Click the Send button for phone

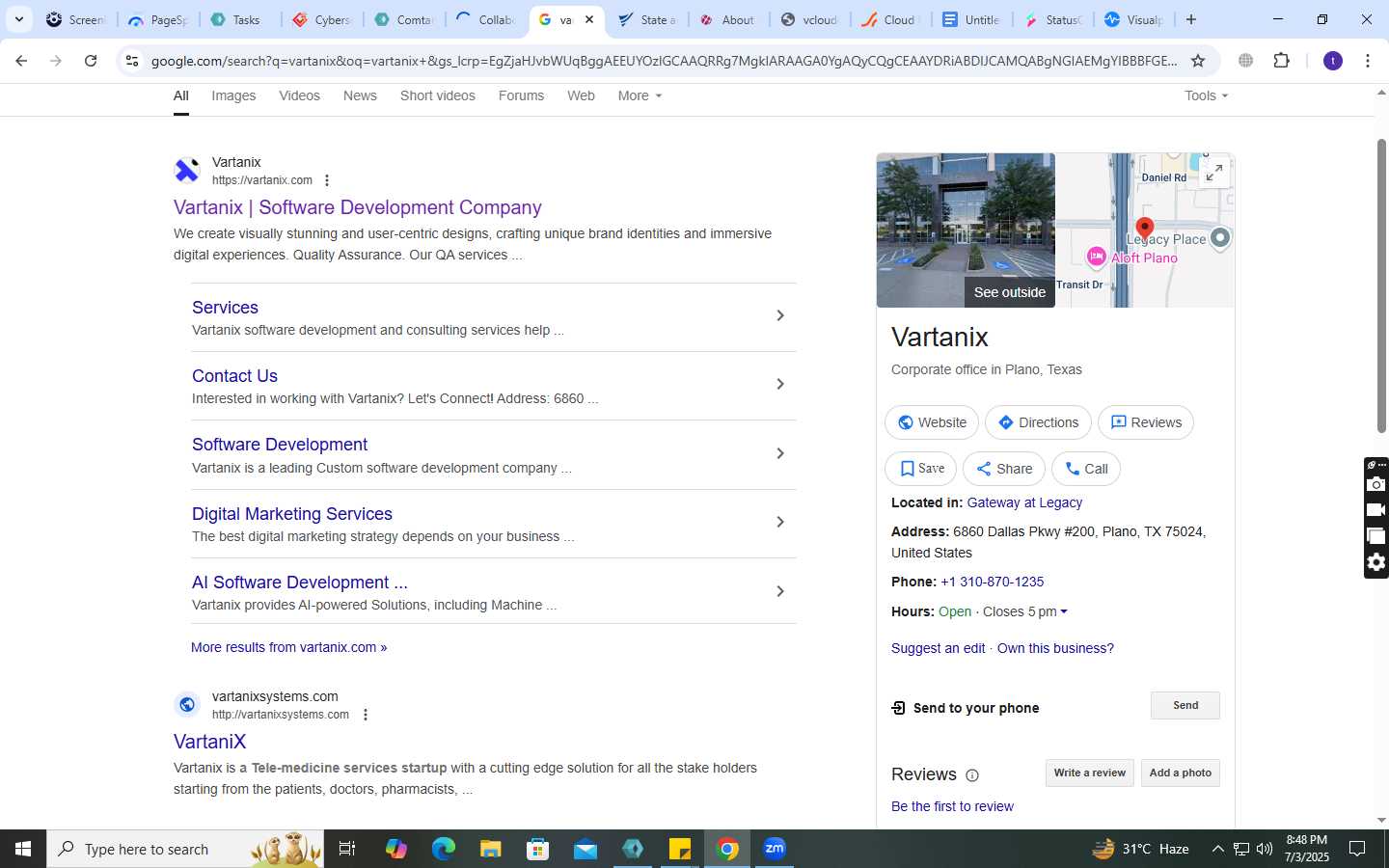click(1185, 705)
